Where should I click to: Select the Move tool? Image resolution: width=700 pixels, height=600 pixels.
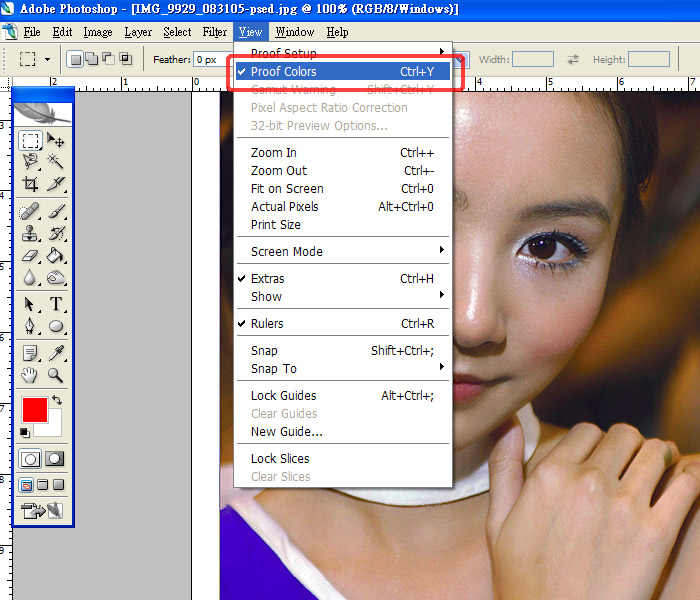56,141
